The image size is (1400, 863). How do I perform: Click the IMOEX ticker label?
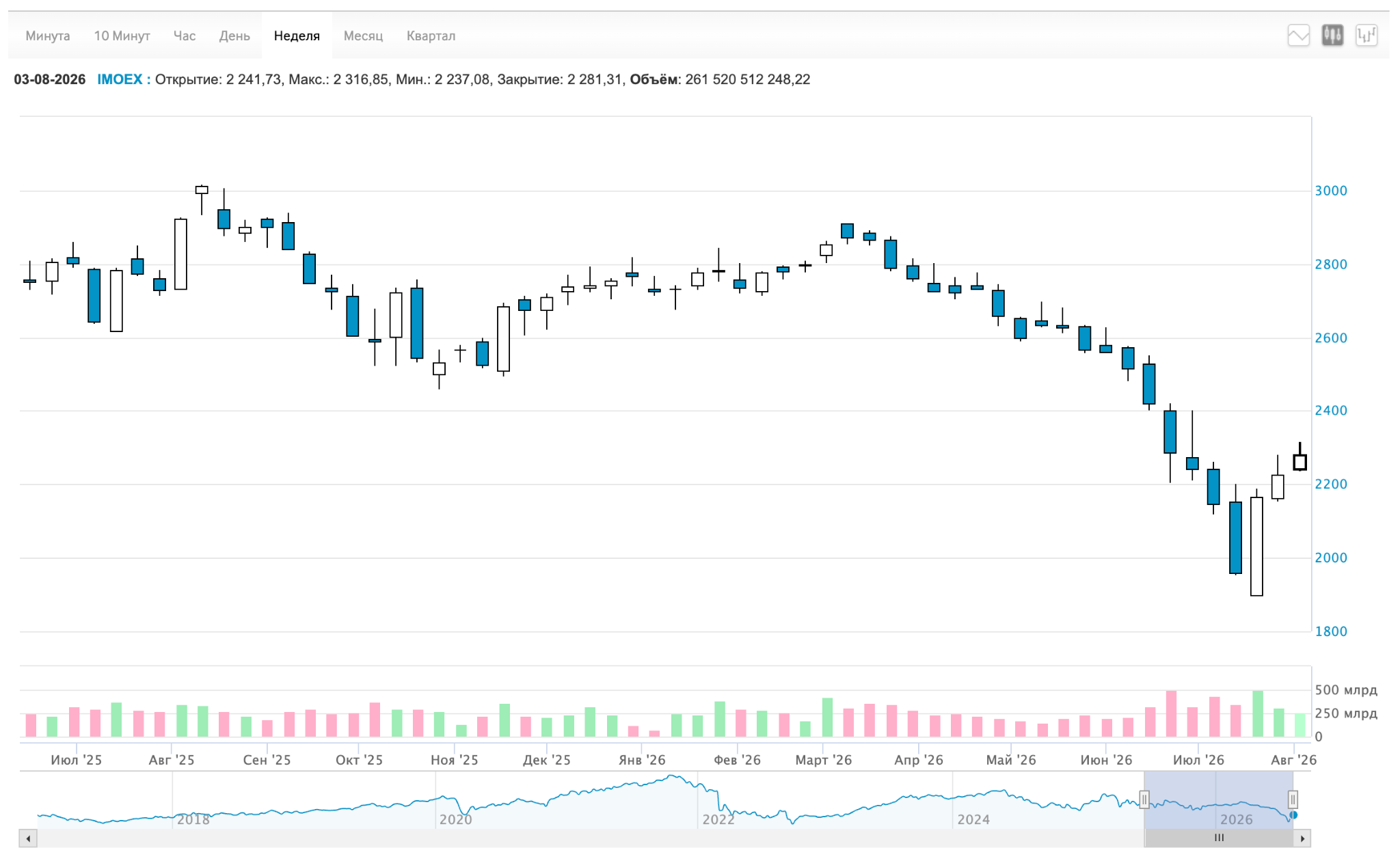[x=120, y=79]
